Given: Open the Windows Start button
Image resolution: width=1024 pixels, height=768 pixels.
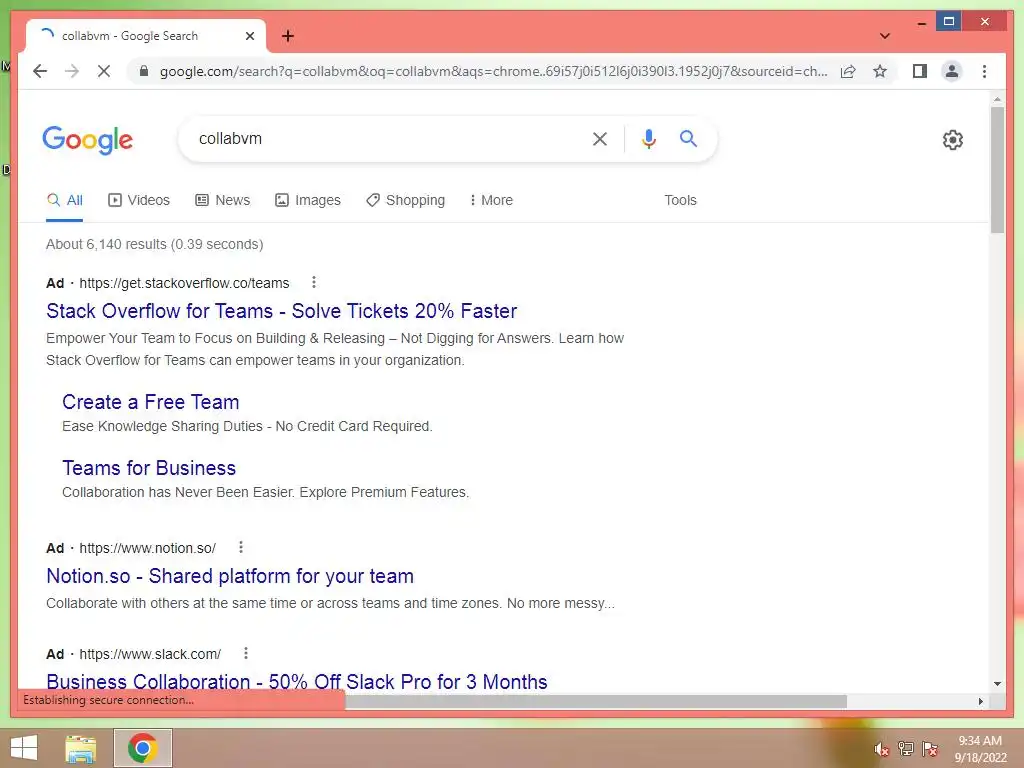Looking at the screenshot, I should (24, 748).
